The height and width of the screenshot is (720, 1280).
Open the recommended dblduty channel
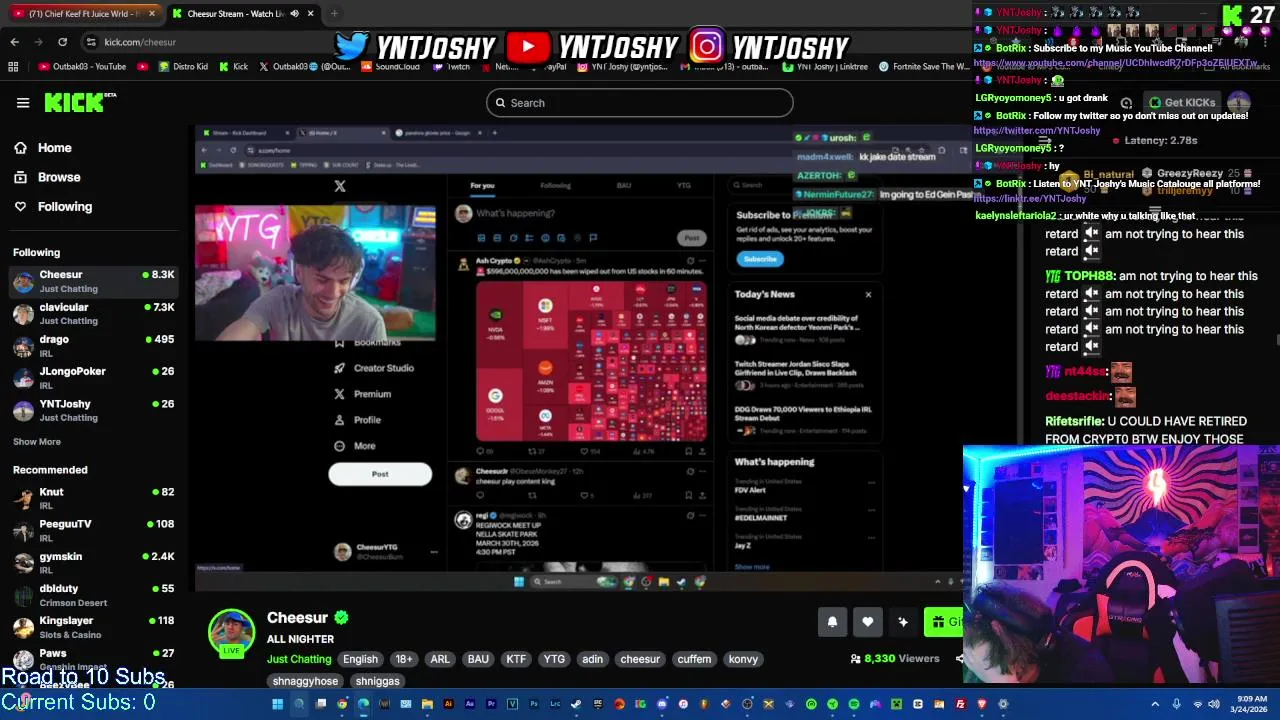93,595
